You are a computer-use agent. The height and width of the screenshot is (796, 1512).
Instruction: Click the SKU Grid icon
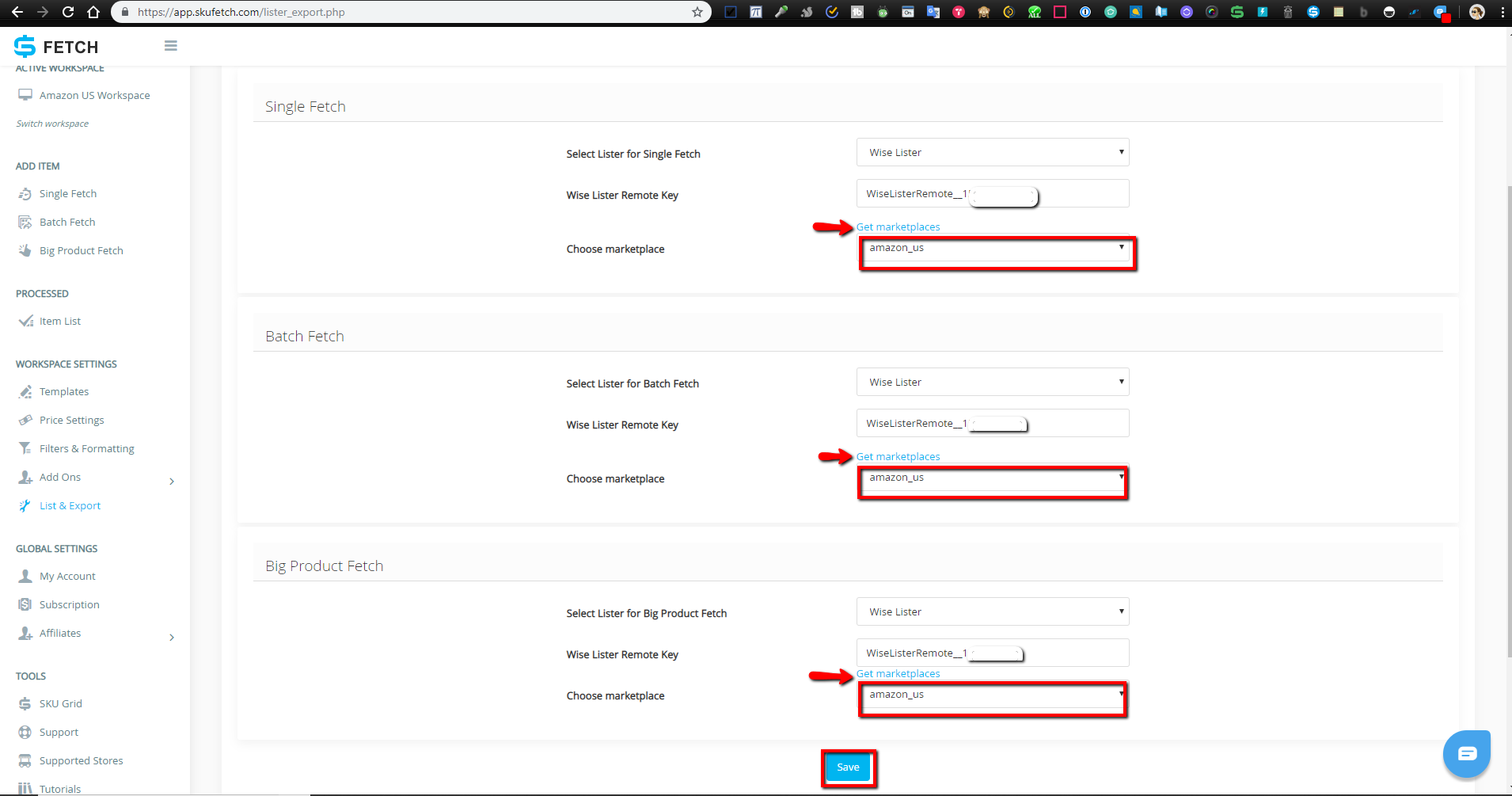[25, 704]
